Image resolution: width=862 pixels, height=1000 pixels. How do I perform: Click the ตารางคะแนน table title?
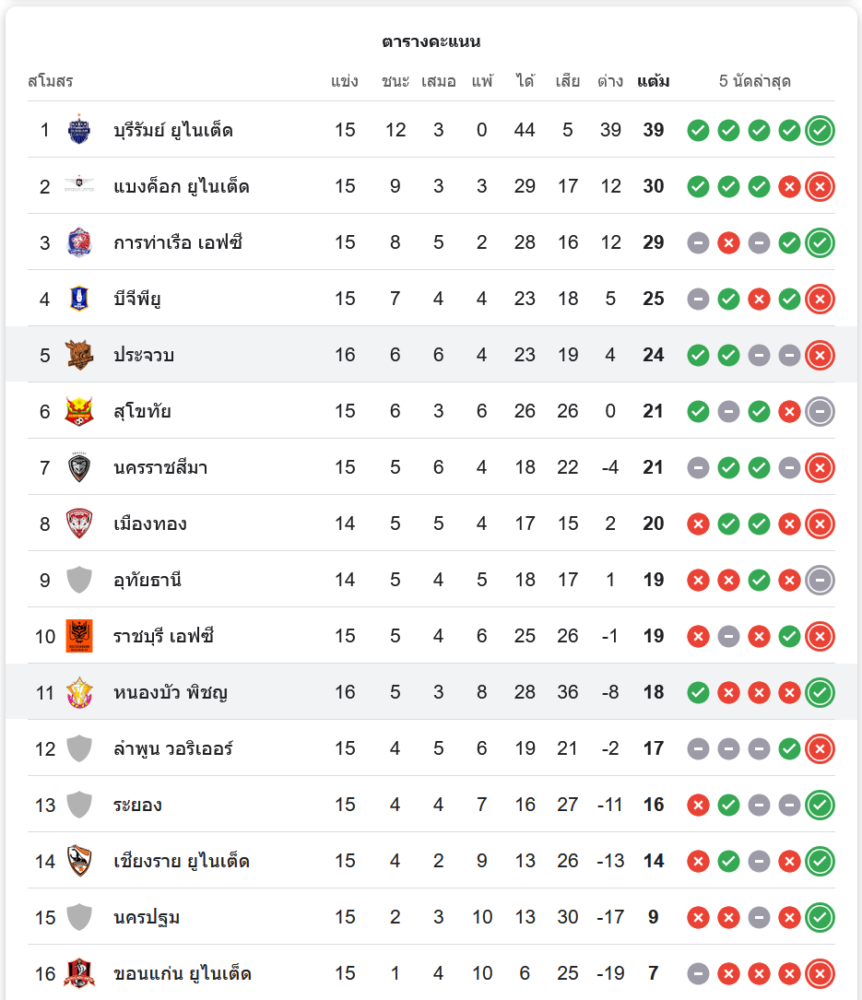431,41
